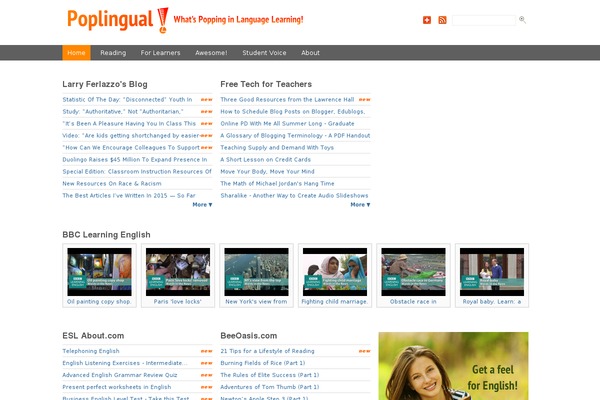The width and height of the screenshot is (600, 400).
Task: Open the About menu item
Action: [310, 53]
